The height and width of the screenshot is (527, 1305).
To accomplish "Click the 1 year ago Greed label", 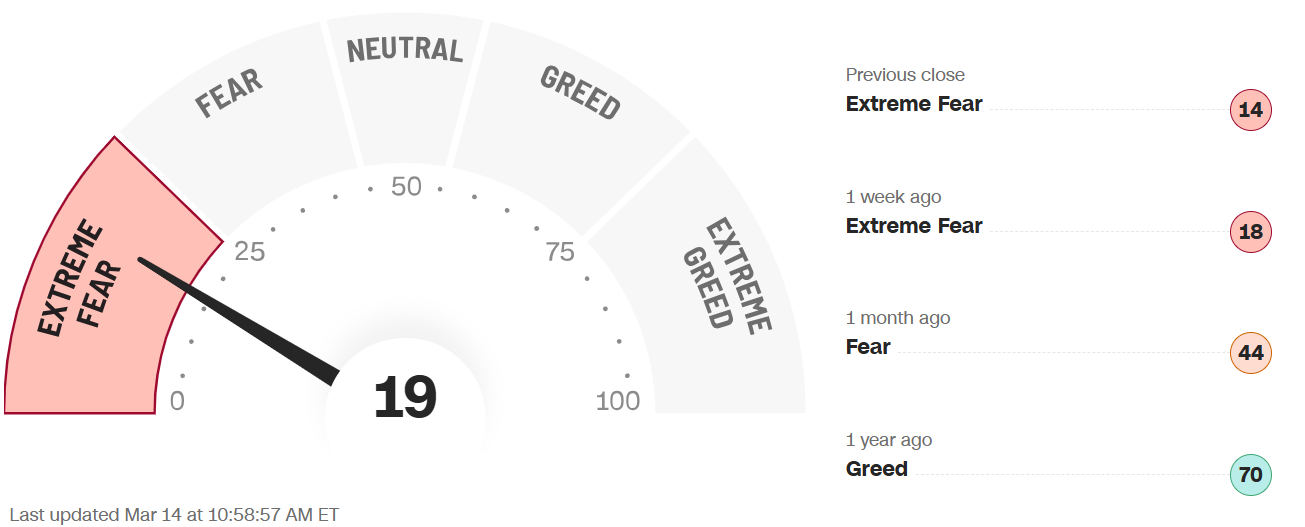I will pos(877,469).
